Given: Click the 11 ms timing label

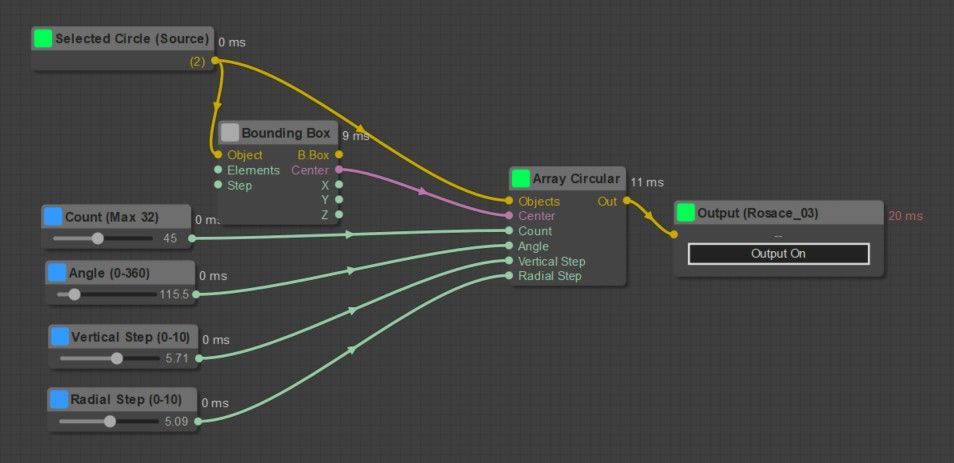Looking at the screenshot, I should tap(647, 182).
